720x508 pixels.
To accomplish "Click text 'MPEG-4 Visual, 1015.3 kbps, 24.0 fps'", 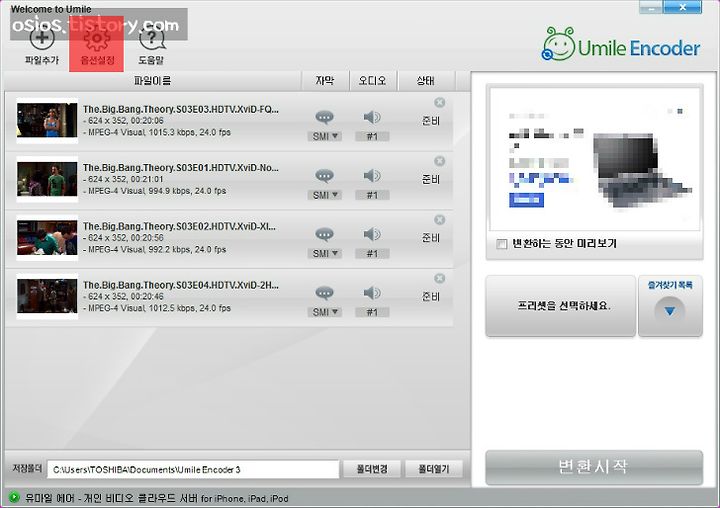I will (x=159, y=132).
